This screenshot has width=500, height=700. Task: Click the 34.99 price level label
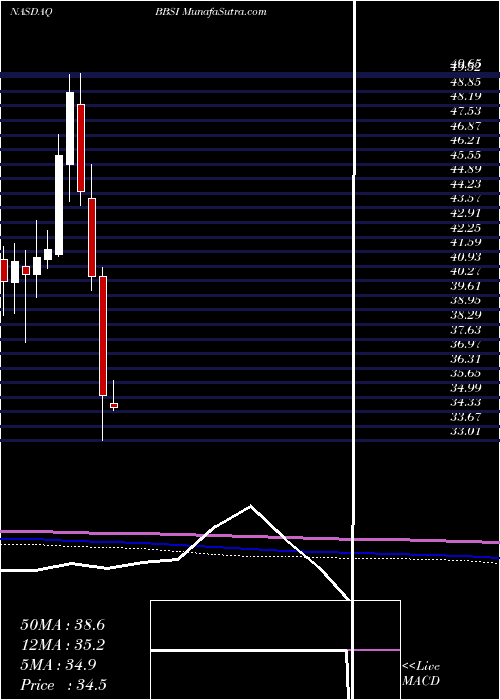click(x=465, y=388)
